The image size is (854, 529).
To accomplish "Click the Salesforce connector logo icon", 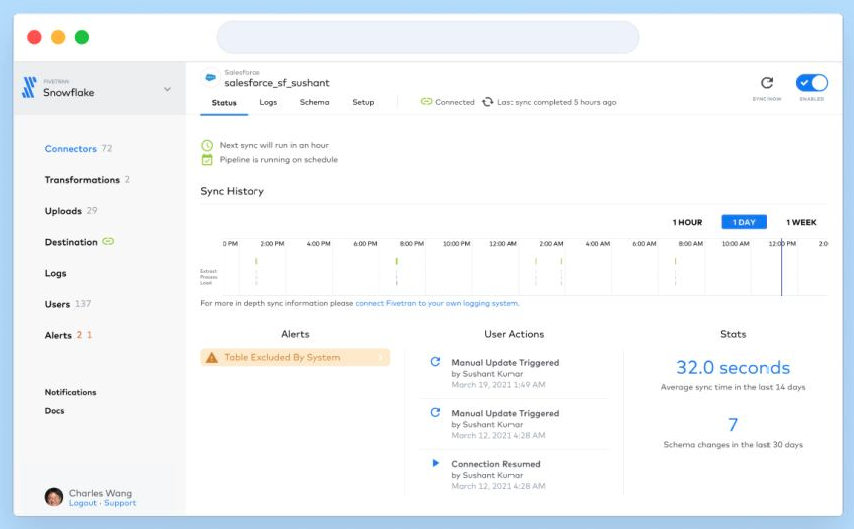I will tap(210, 78).
